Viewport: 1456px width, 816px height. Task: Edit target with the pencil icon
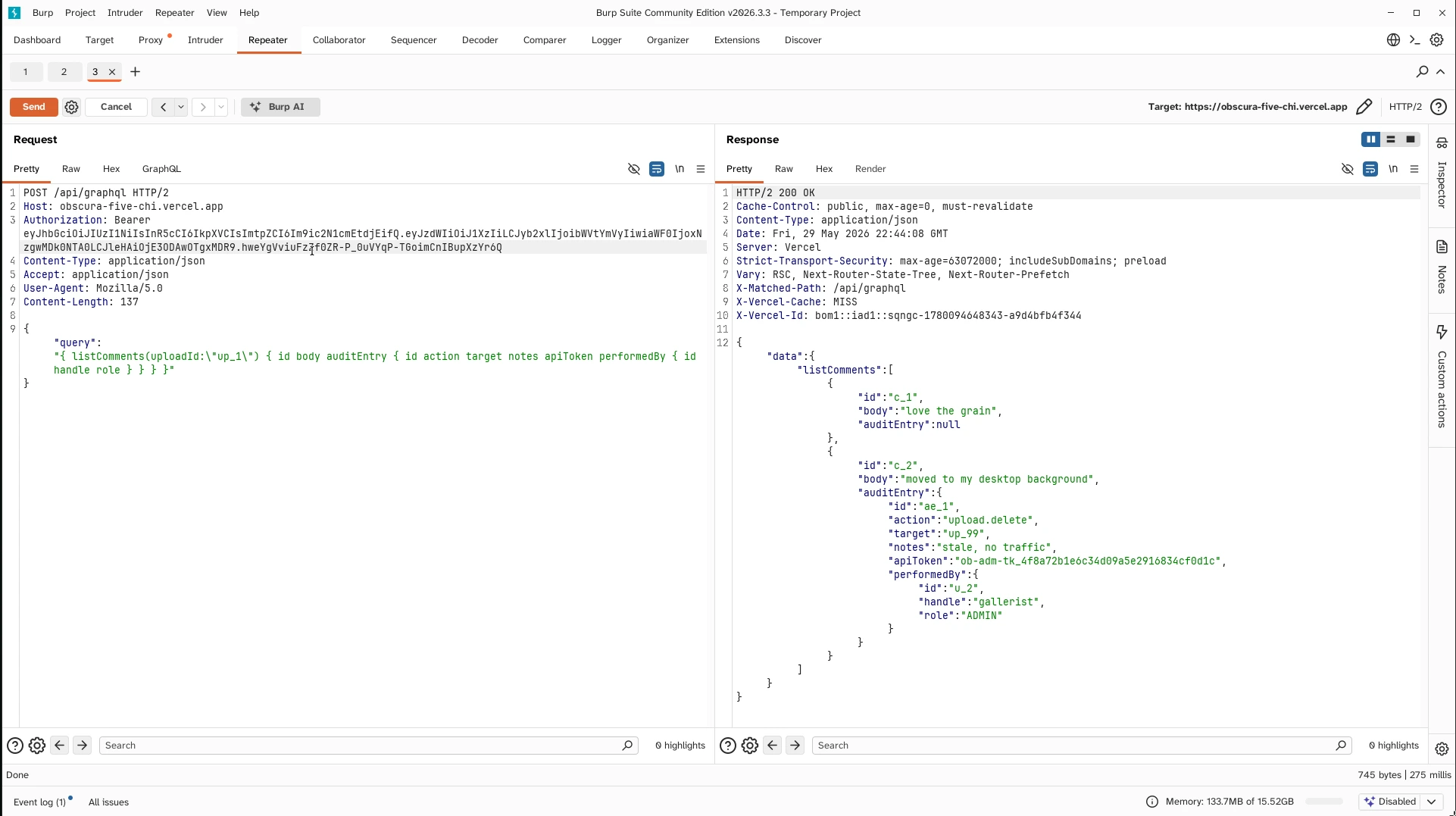[1364, 107]
